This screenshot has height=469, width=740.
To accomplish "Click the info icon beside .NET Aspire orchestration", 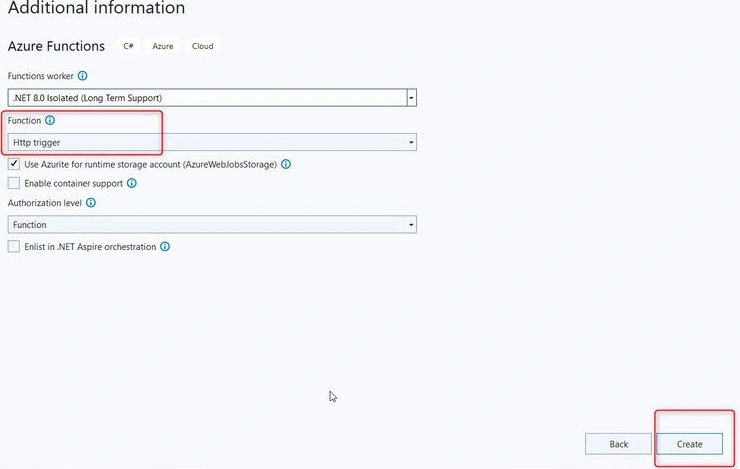I will pos(165,247).
